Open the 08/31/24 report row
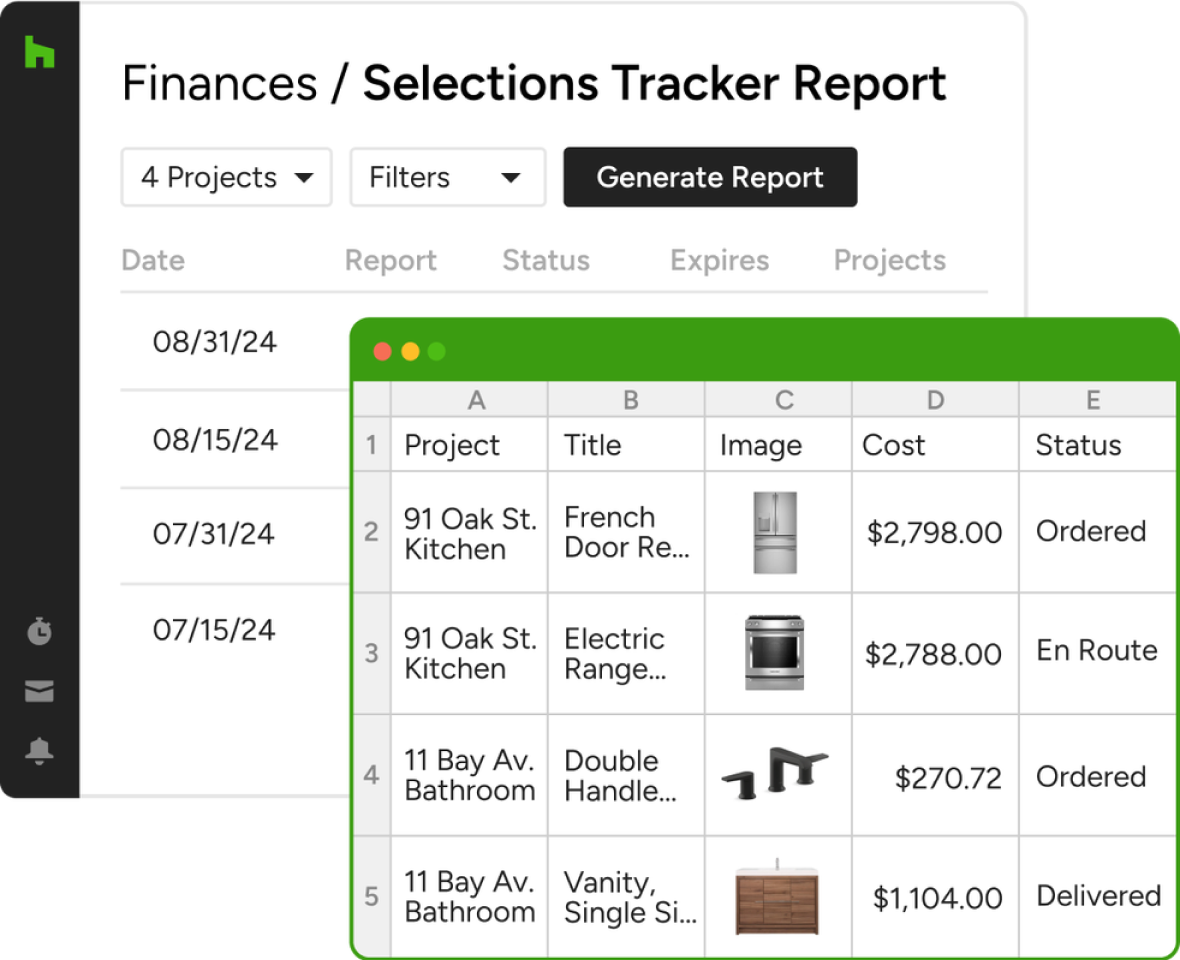The height and width of the screenshot is (960, 1180). click(215, 342)
